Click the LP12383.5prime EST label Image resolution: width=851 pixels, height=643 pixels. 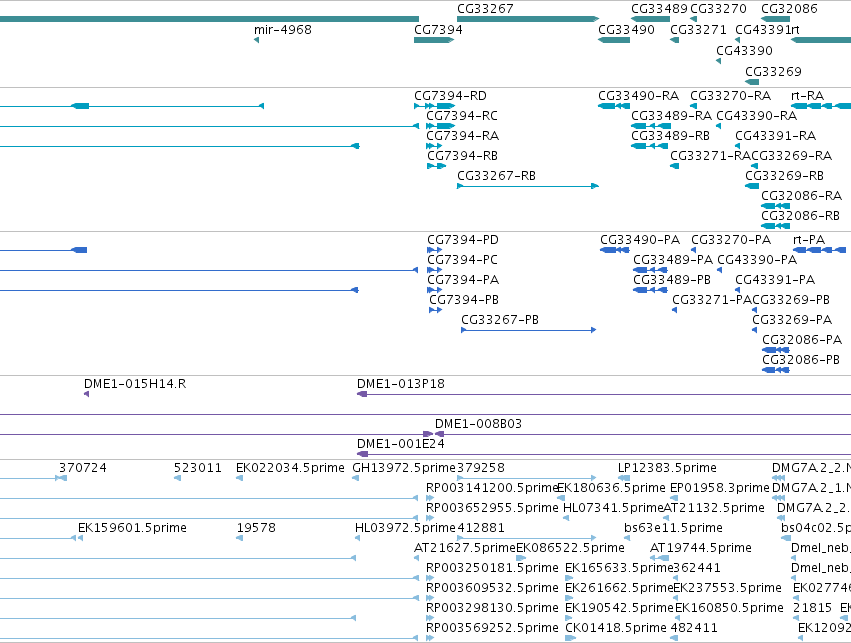(x=667, y=468)
